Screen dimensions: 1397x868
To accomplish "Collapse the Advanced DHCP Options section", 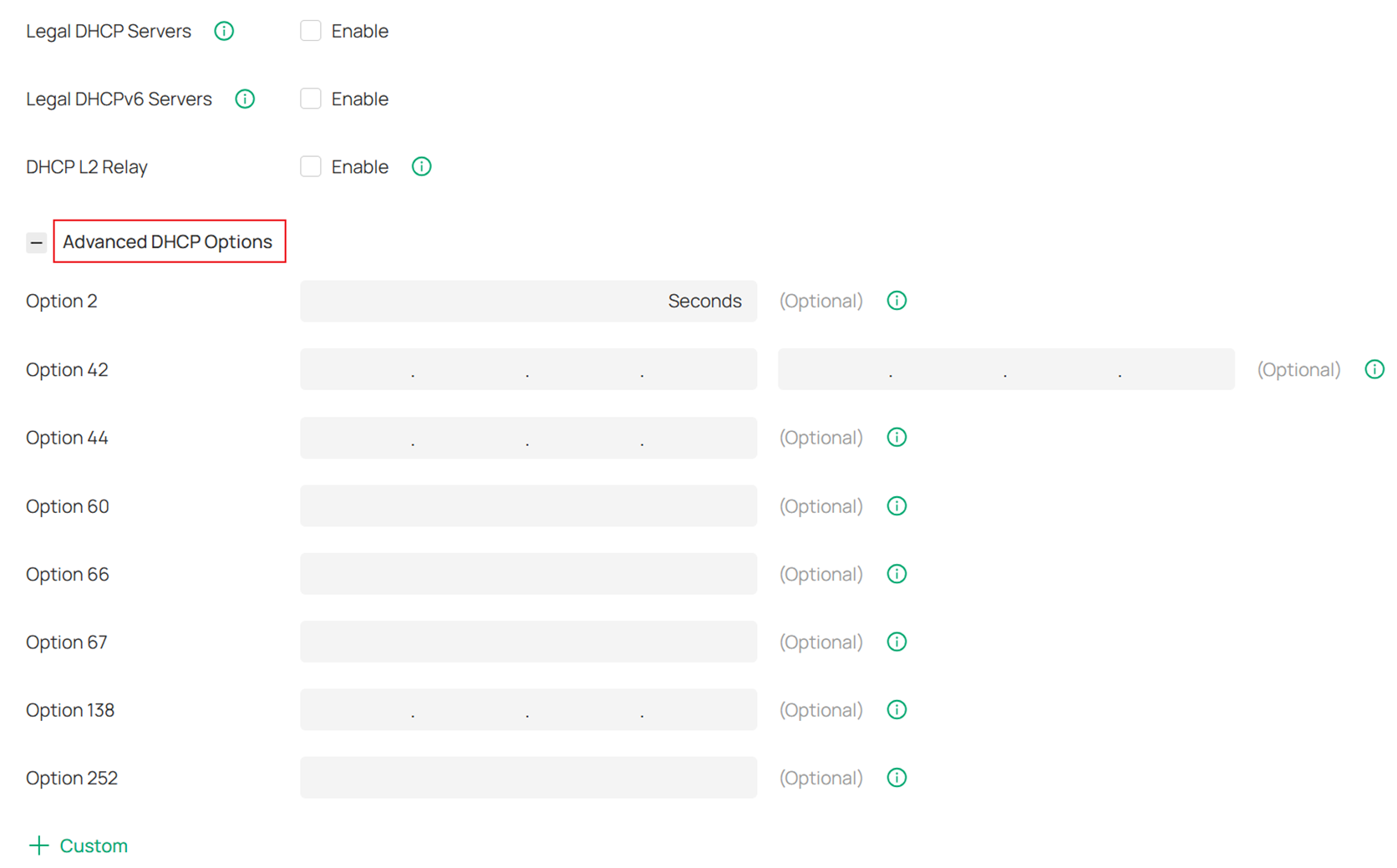I will pyautogui.click(x=36, y=241).
